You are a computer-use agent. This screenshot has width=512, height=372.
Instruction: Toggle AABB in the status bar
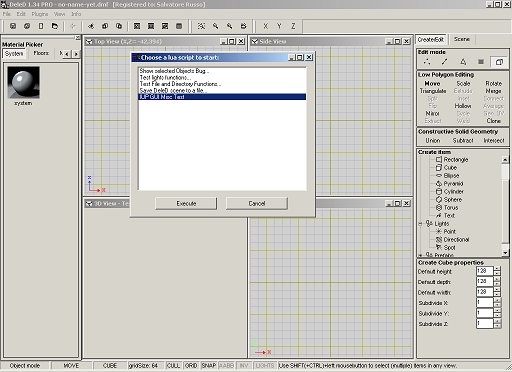[226, 366]
